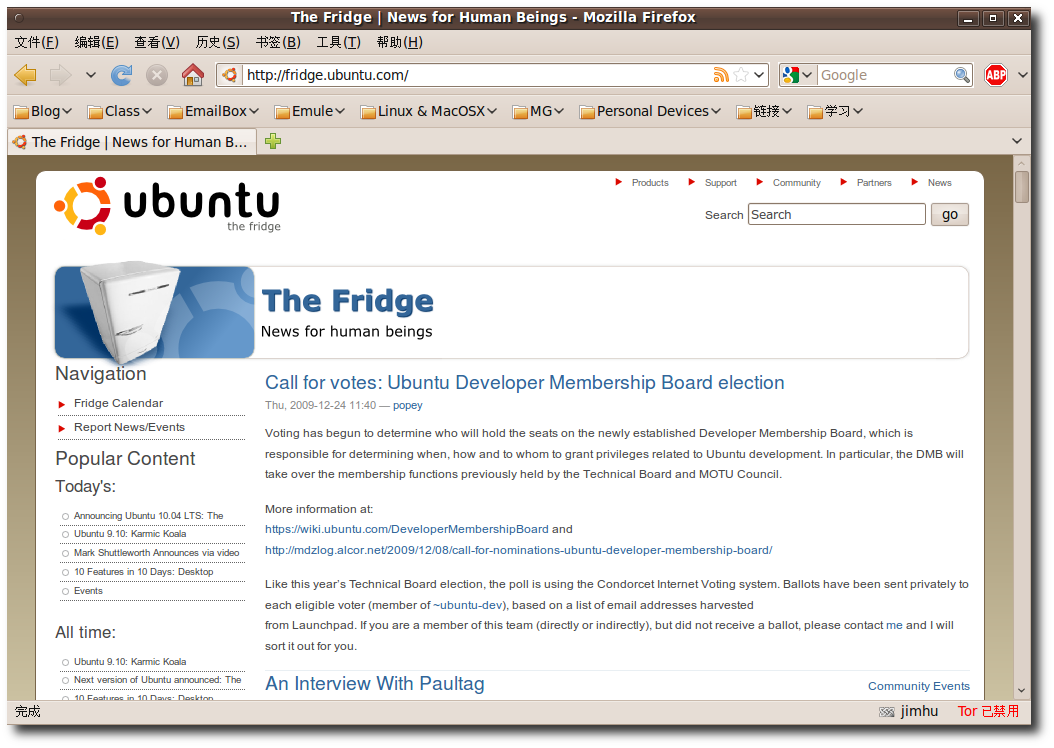Open the 书签(B) menu
This screenshot has height=748, width=1054.
click(x=278, y=42)
